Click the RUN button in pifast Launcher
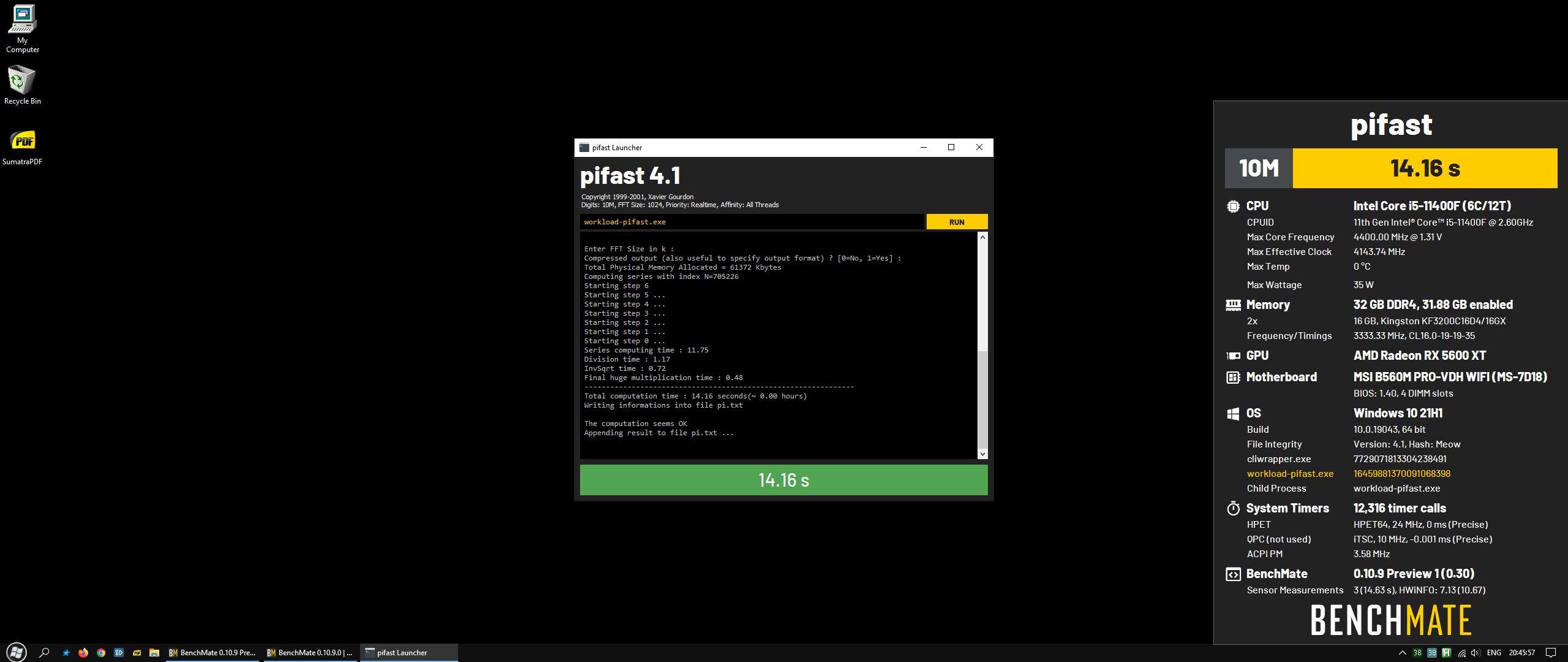Viewport: 1568px width, 662px height. coord(957,222)
